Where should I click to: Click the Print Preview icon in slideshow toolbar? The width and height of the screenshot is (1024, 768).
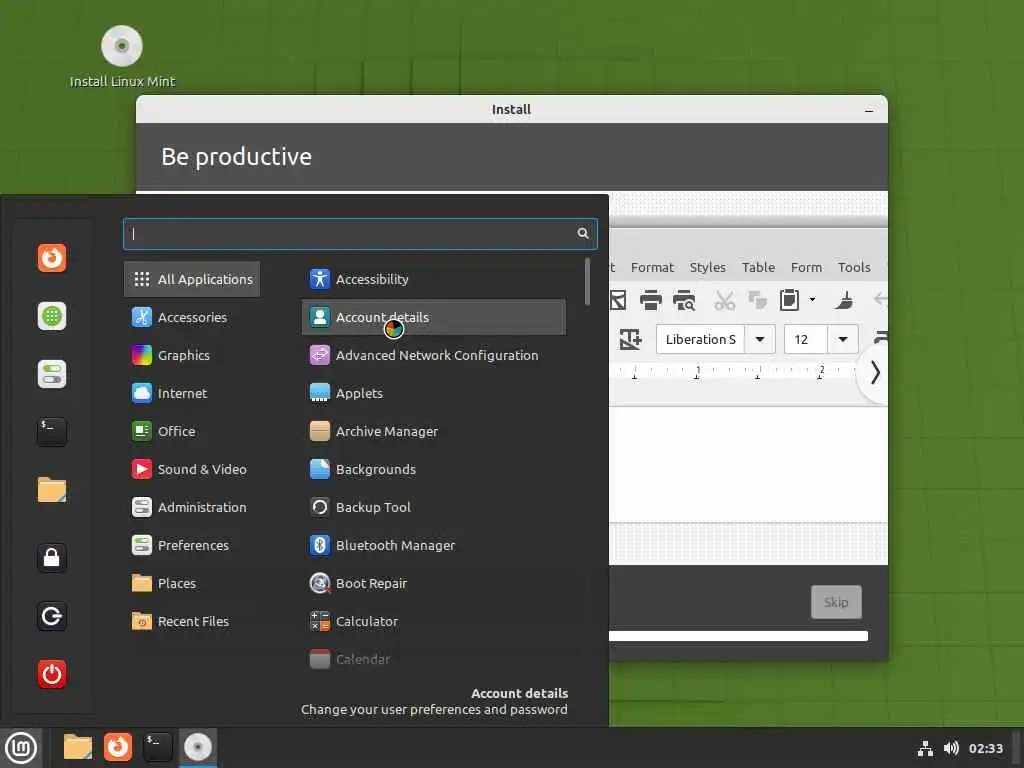(x=684, y=300)
